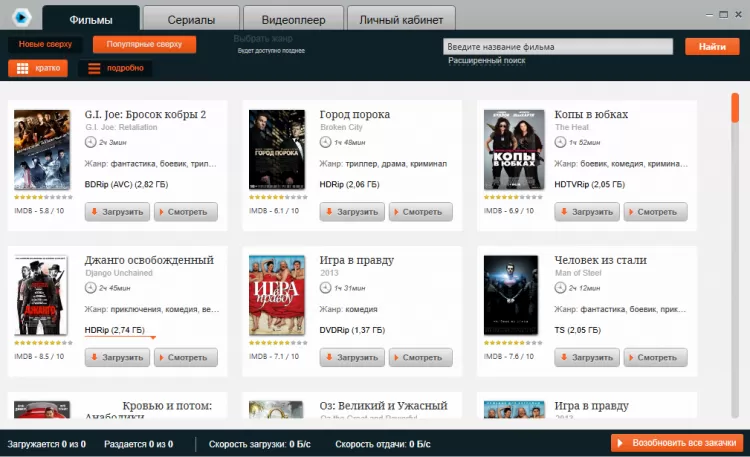Screen dimensions: 750x457
Task: Click G.I. Joe star rating
Action: tap(43, 197)
